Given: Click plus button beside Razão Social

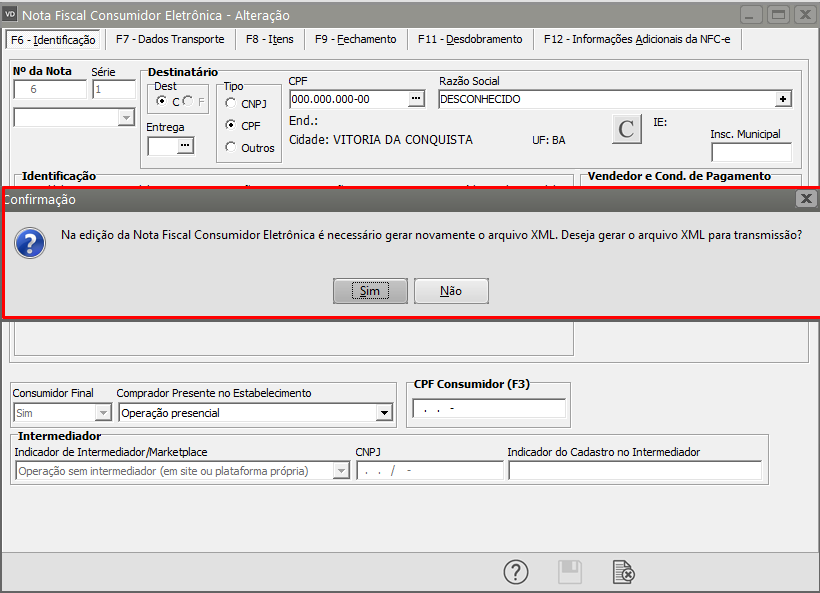Looking at the screenshot, I should [783, 99].
